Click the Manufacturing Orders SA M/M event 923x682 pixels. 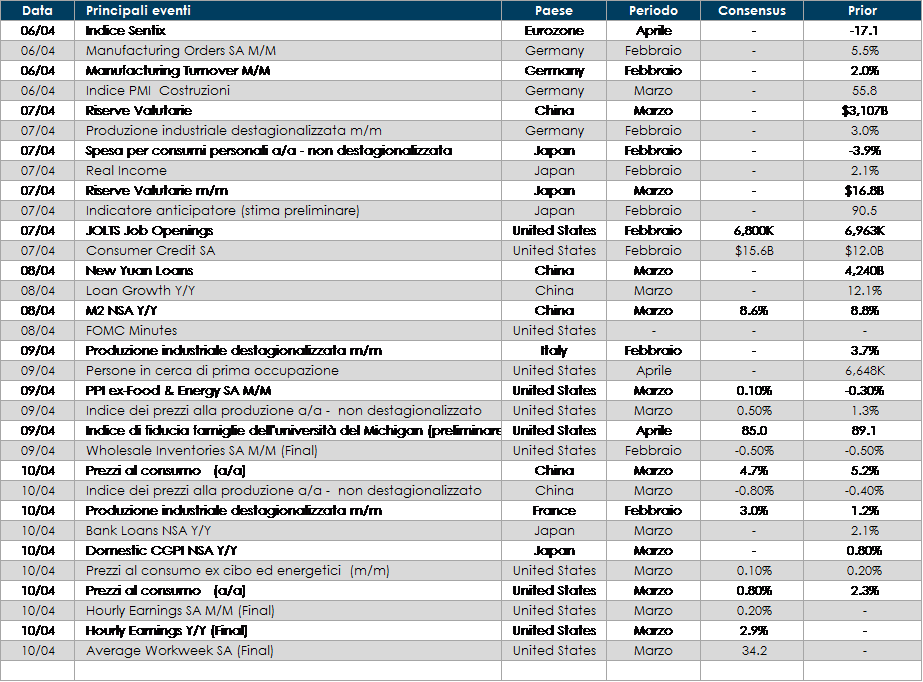point(180,51)
